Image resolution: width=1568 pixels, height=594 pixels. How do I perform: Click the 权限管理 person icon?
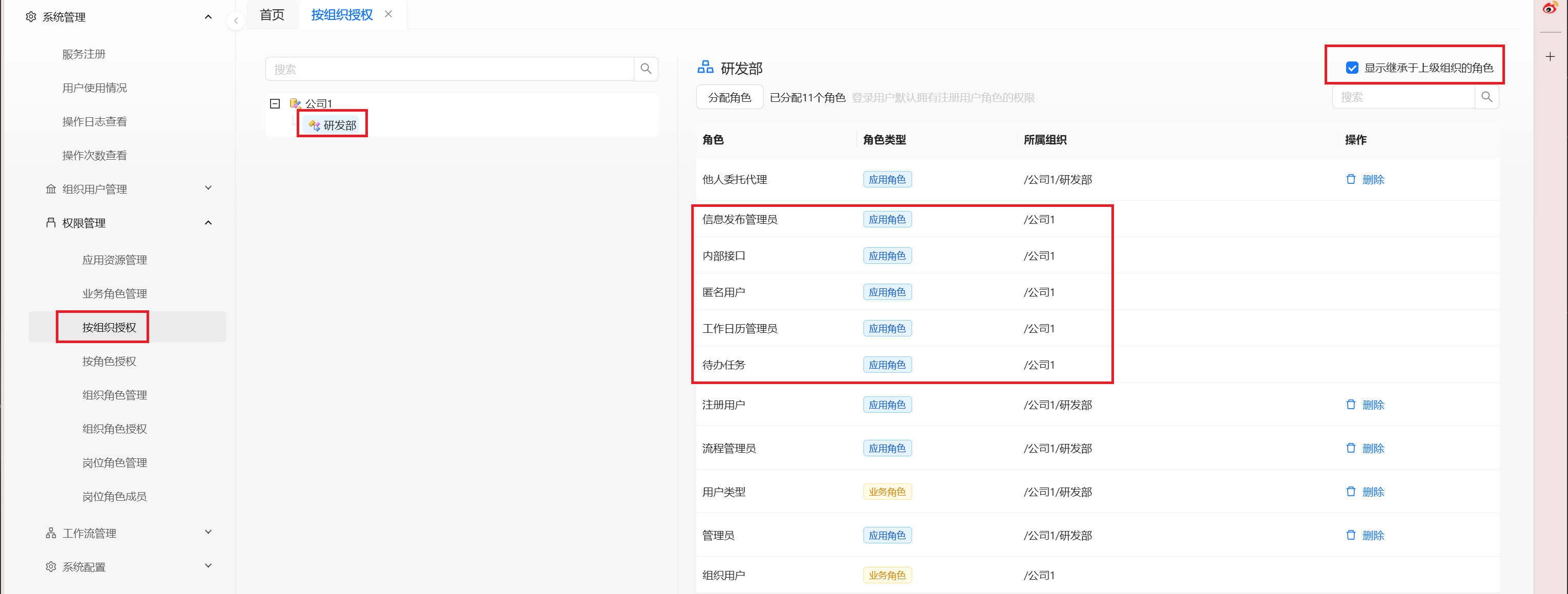tap(51, 223)
